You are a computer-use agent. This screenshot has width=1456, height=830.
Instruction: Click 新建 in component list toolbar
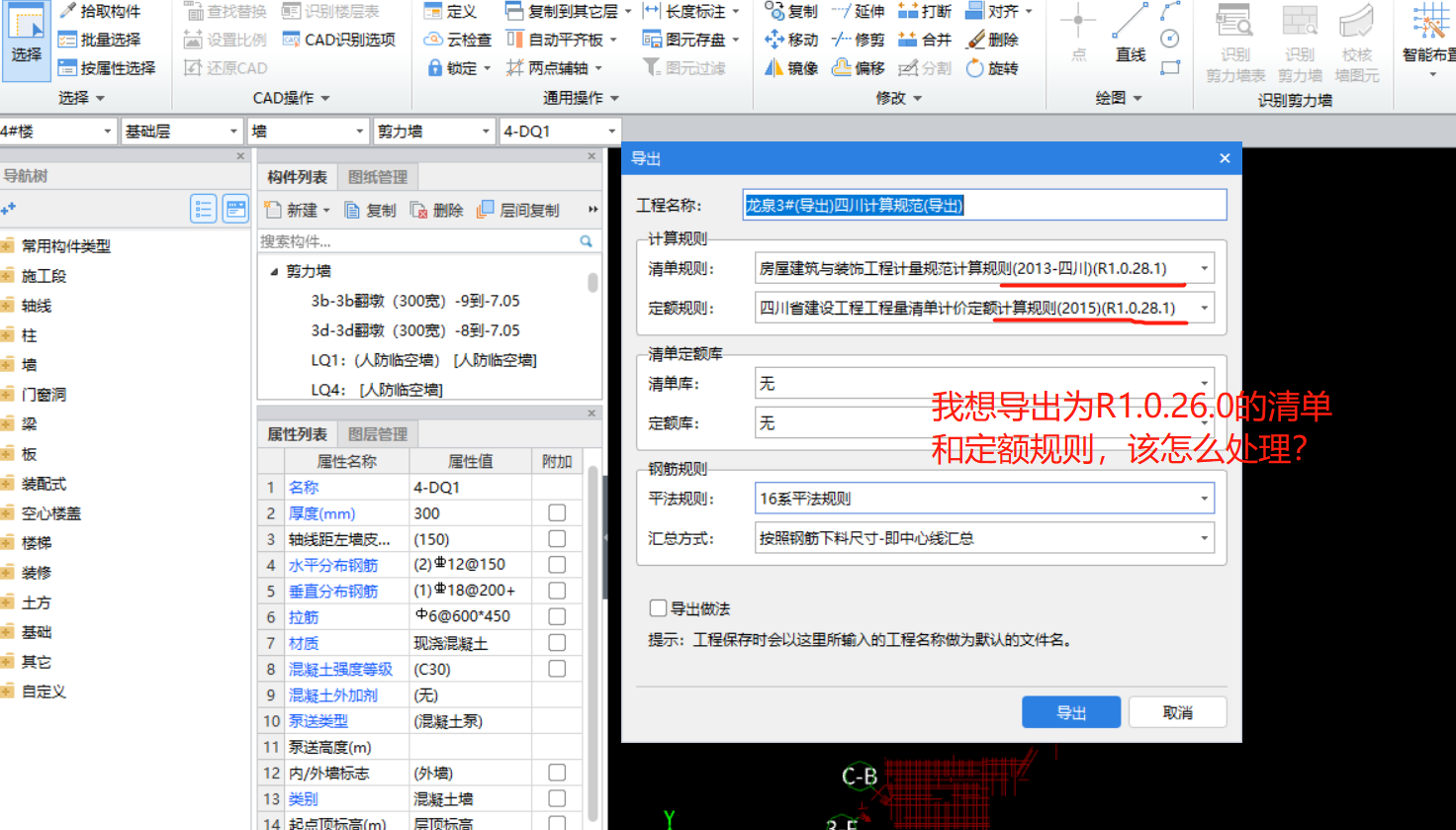(296, 210)
